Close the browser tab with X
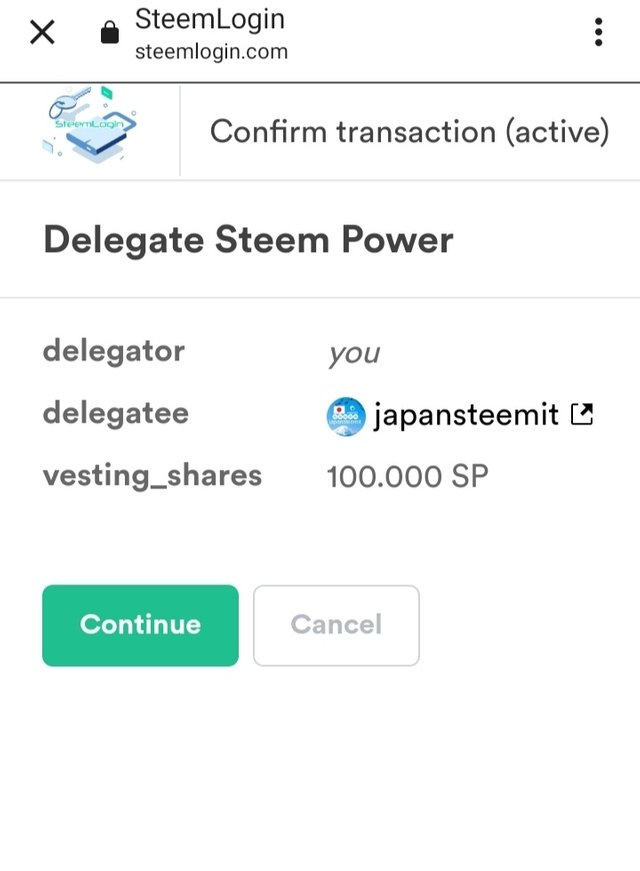This screenshot has width=640, height=871. (x=42, y=33)
